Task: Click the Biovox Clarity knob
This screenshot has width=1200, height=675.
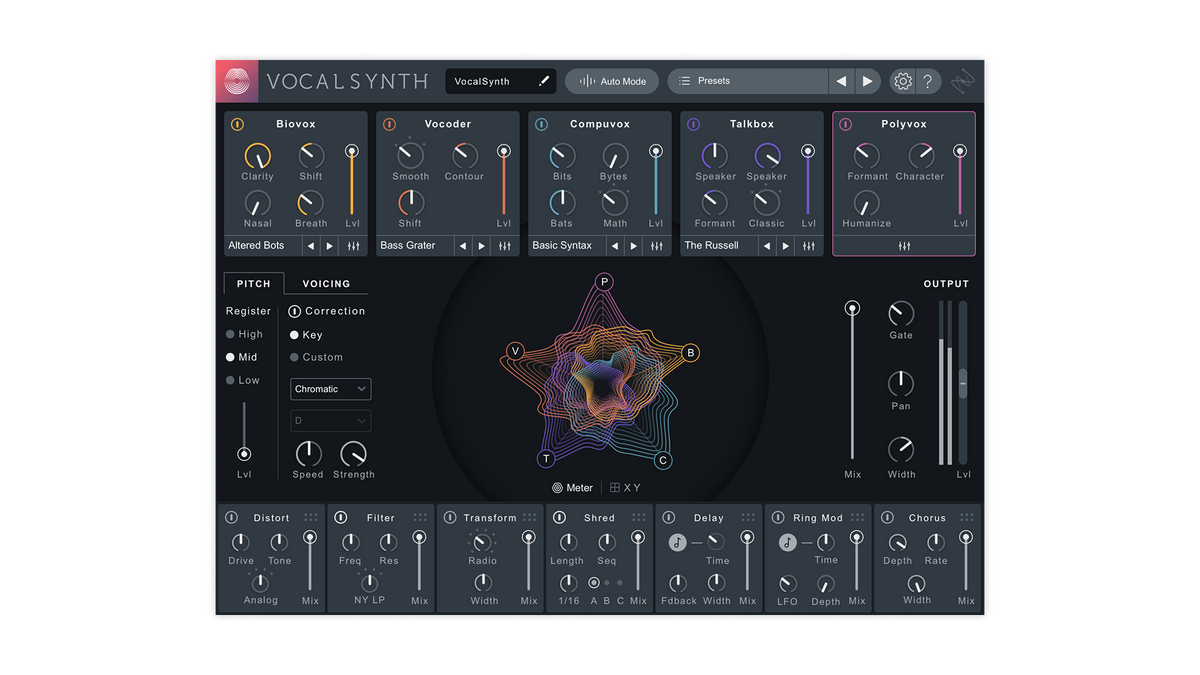Action: tap(257, 156)
